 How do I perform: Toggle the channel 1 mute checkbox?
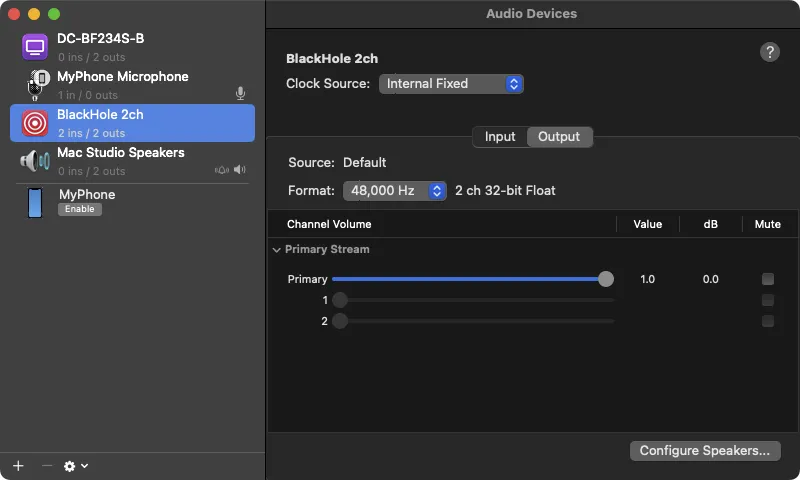tap(767, 300)
